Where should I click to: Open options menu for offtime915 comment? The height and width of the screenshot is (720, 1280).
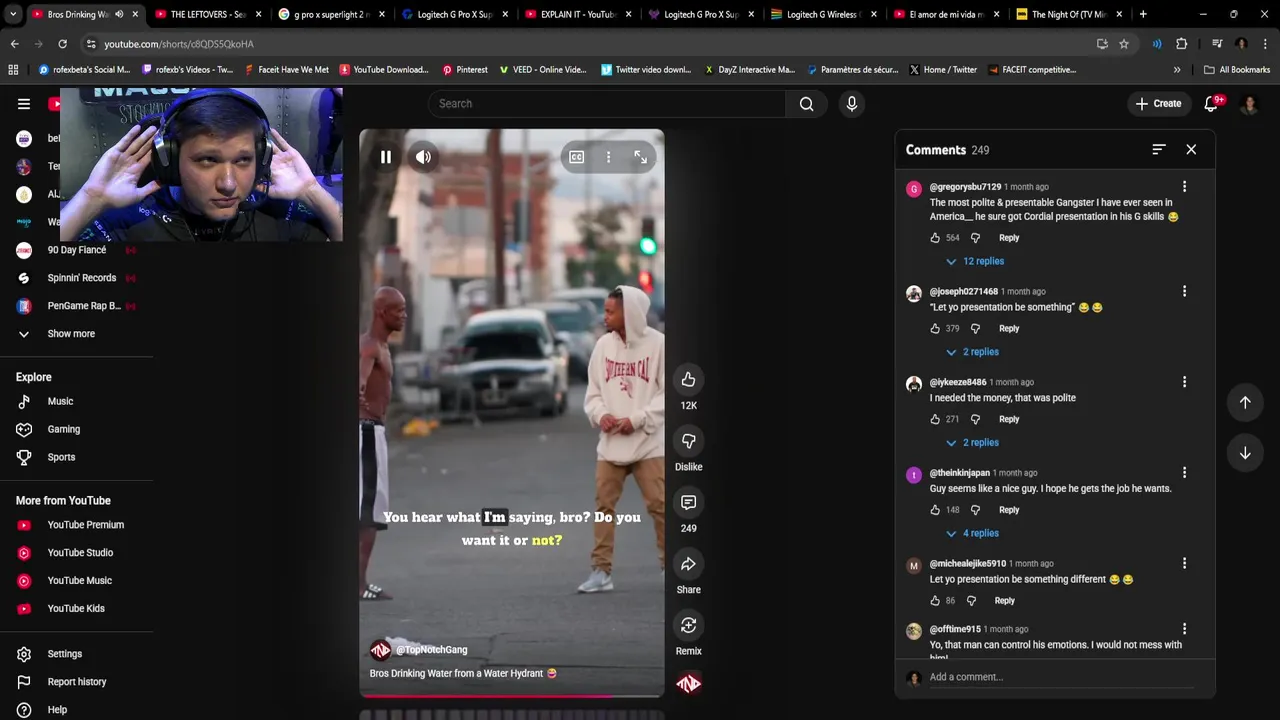point(1184,629)
